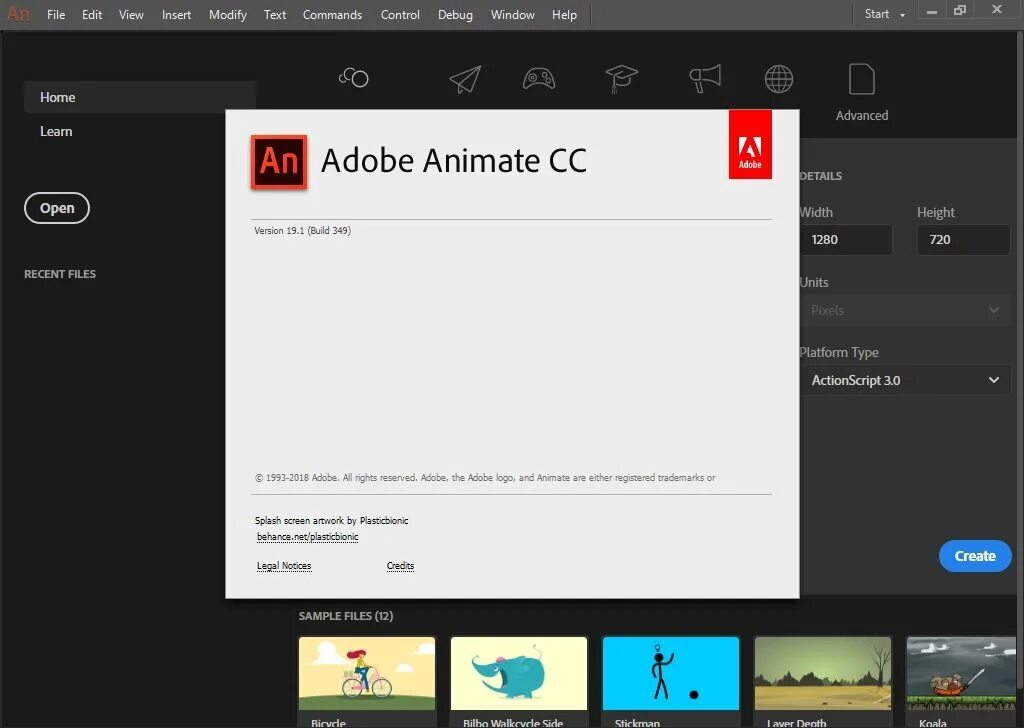
Task: Select the Ads megaphone preset icon
Action: tap(705, 78)
